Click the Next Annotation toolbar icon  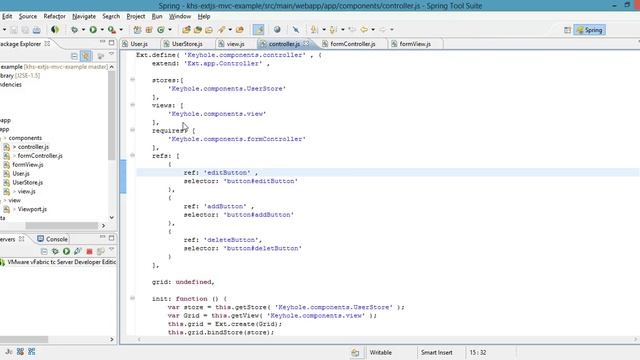[x=314, y=30]
